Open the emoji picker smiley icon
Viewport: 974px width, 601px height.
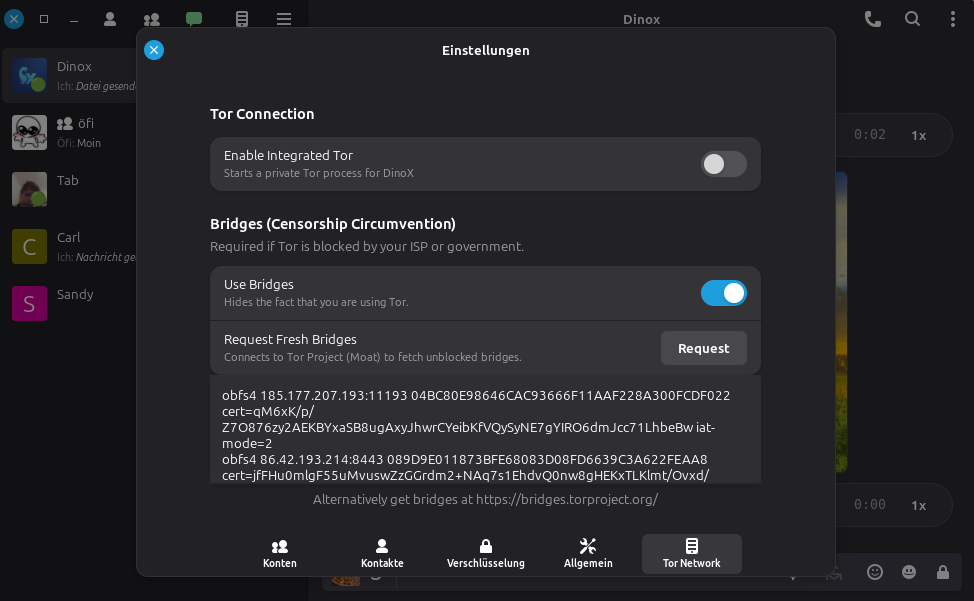(x=875, y=572)
